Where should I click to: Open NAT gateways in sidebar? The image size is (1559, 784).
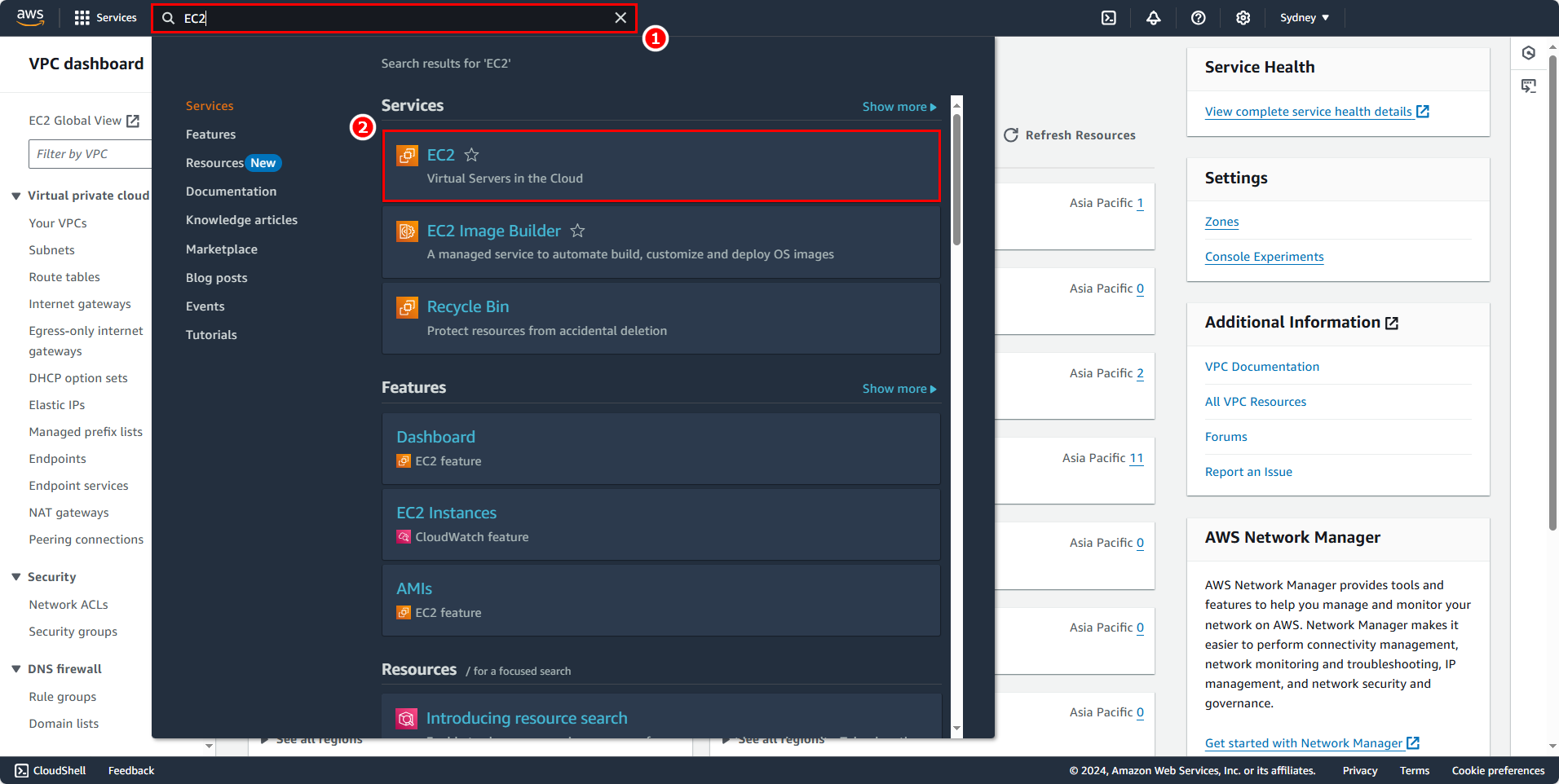point(68,513)
